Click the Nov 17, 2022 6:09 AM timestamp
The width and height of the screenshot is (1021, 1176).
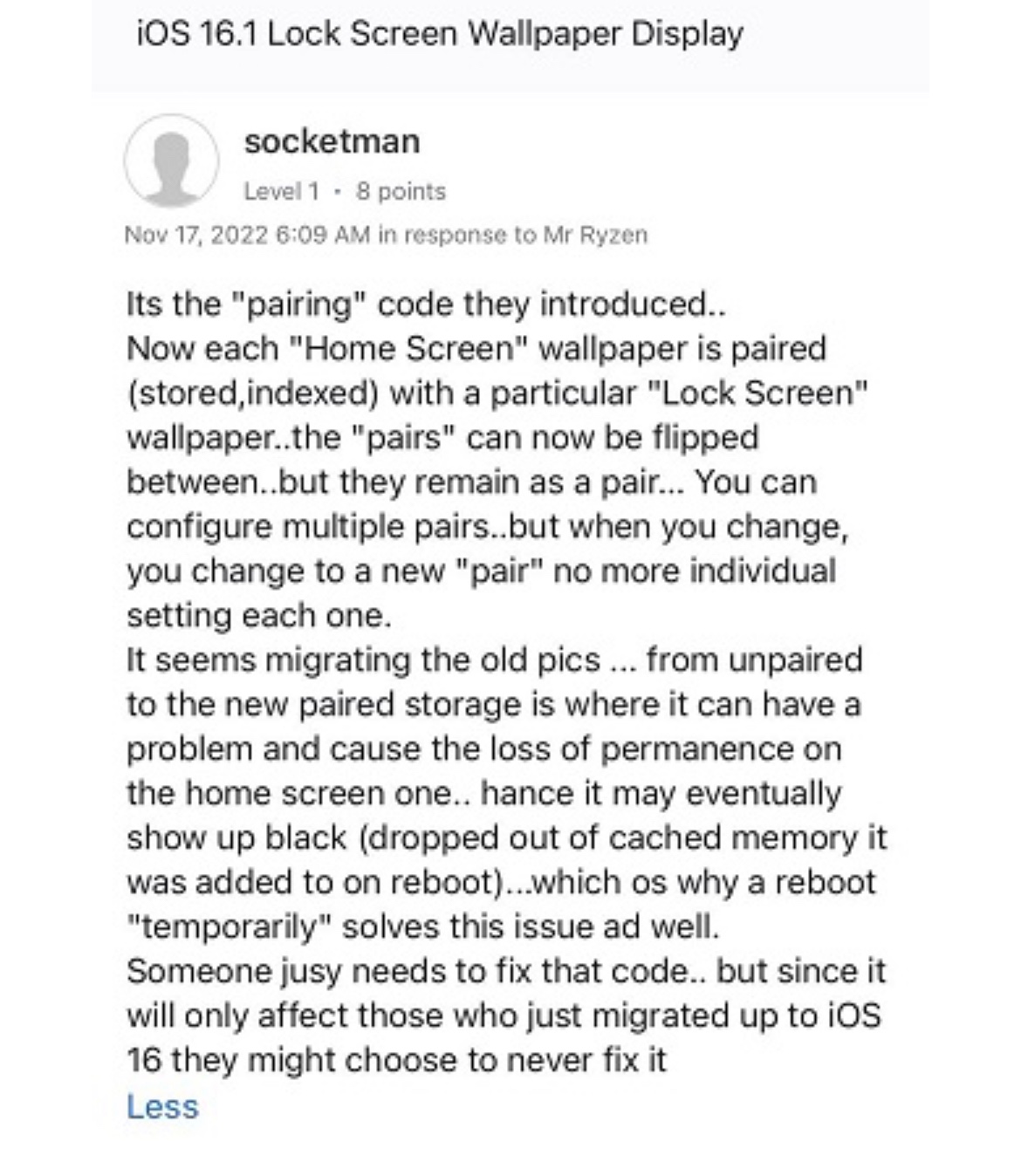(247, 235)
